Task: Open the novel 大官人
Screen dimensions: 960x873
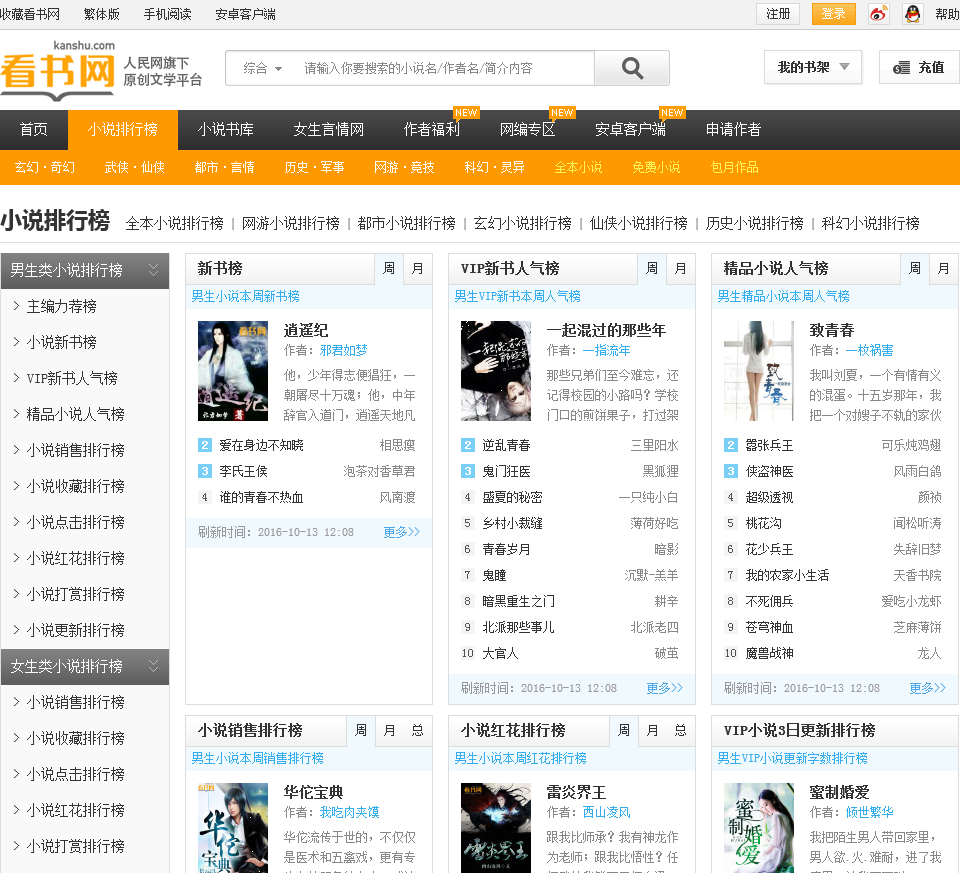Action: (x=500, y=654)
